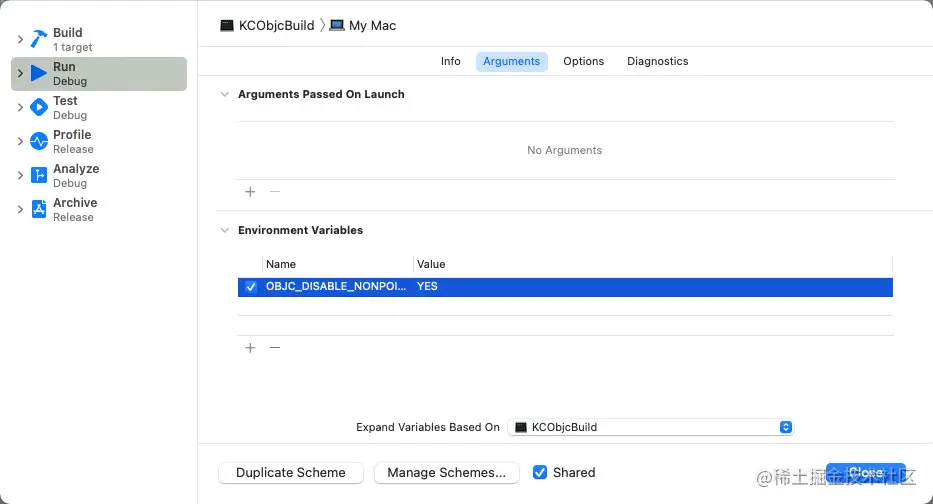Open the Diagnostics tab
Screen dimensions: 933x504
657,61
